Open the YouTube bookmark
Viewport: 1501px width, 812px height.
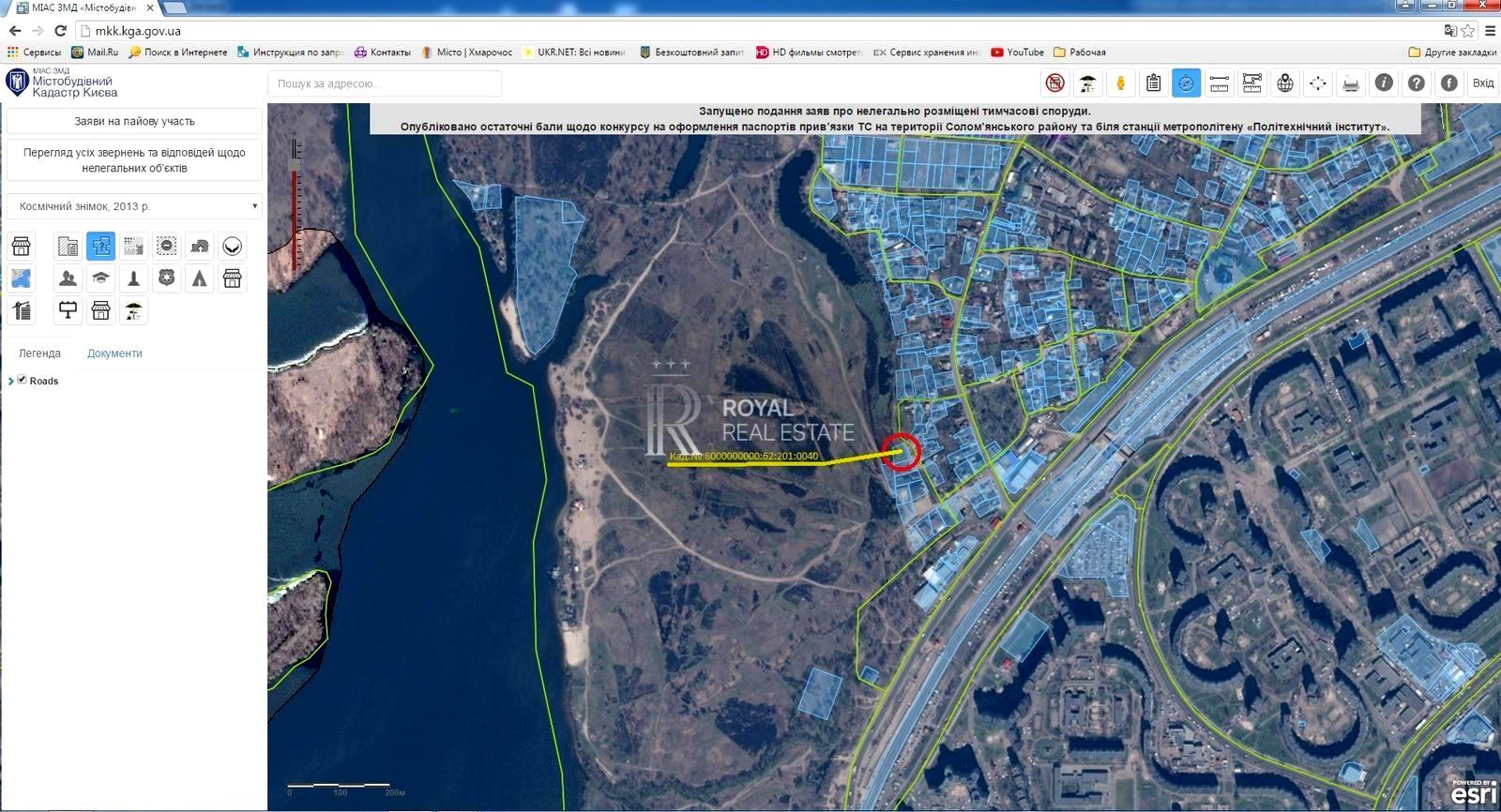(1017, 53)
